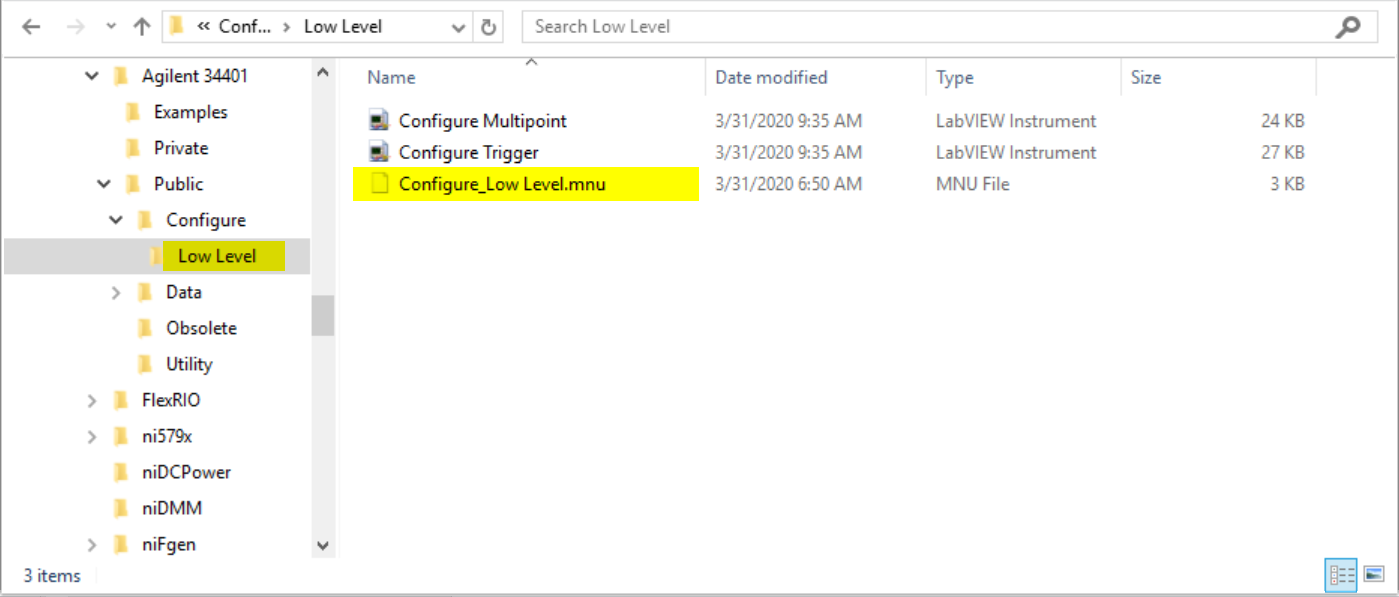
Task: Click the Utility folder icon
Action: tap(145, 364)
